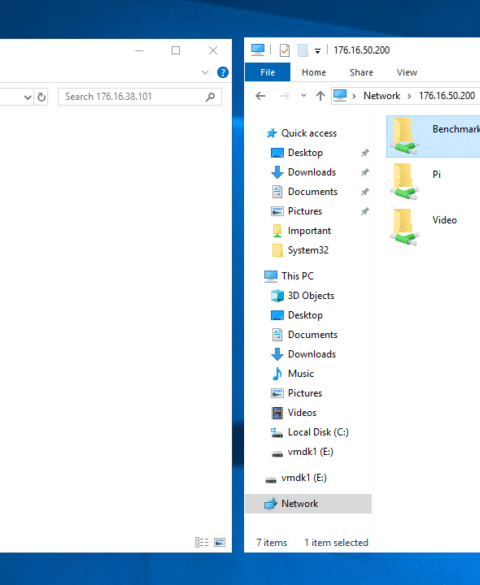This screenshot has height=585, width=480.
Task: Open vmdk1 (E:) under This PC
Action: point(310,451)
